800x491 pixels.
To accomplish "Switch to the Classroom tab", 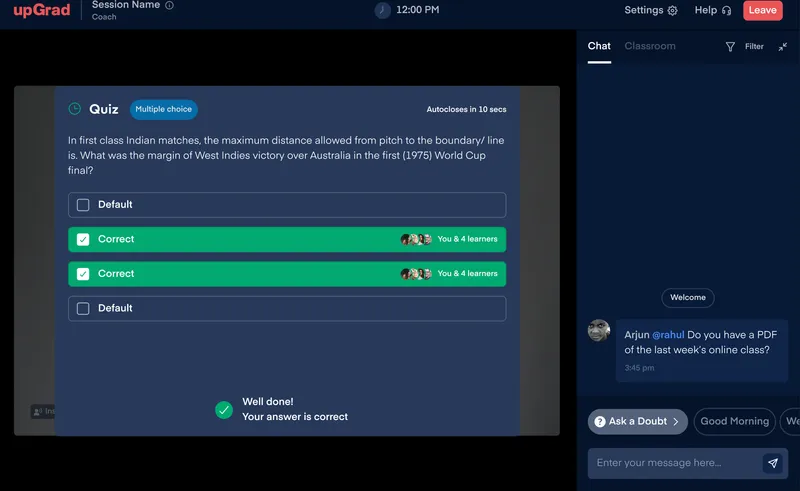I will tap(650, 46).
